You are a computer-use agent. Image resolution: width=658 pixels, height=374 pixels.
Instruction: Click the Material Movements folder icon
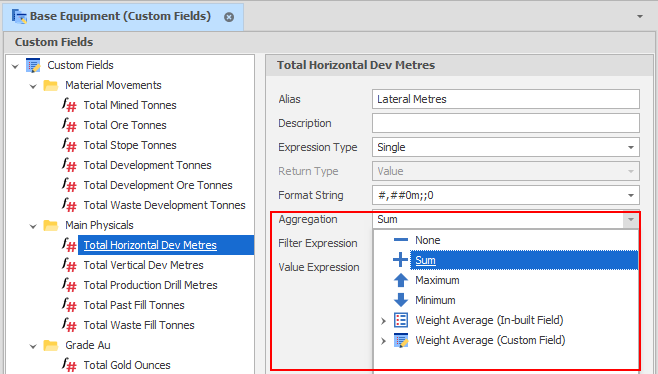click(x=51, y=85)
